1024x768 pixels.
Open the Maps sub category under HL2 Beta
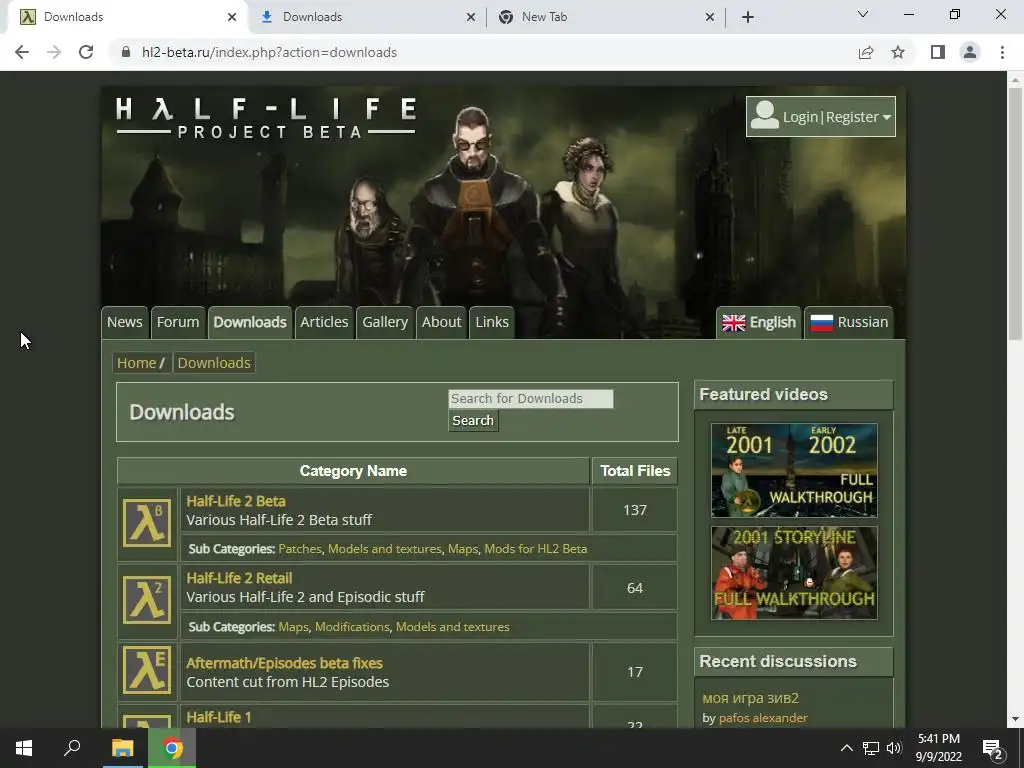coord(463,549)
